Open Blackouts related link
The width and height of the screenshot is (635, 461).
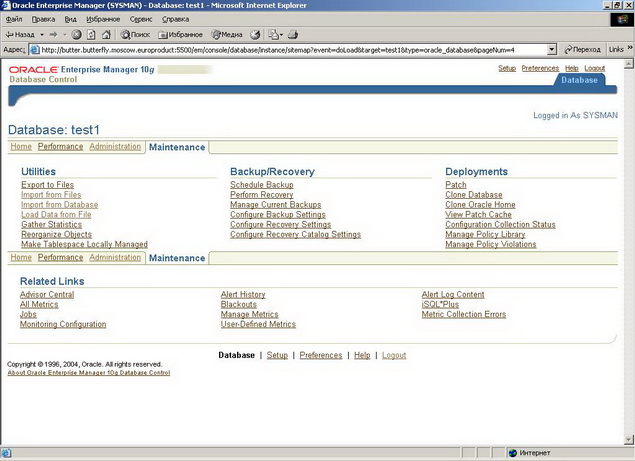[239, 304]
